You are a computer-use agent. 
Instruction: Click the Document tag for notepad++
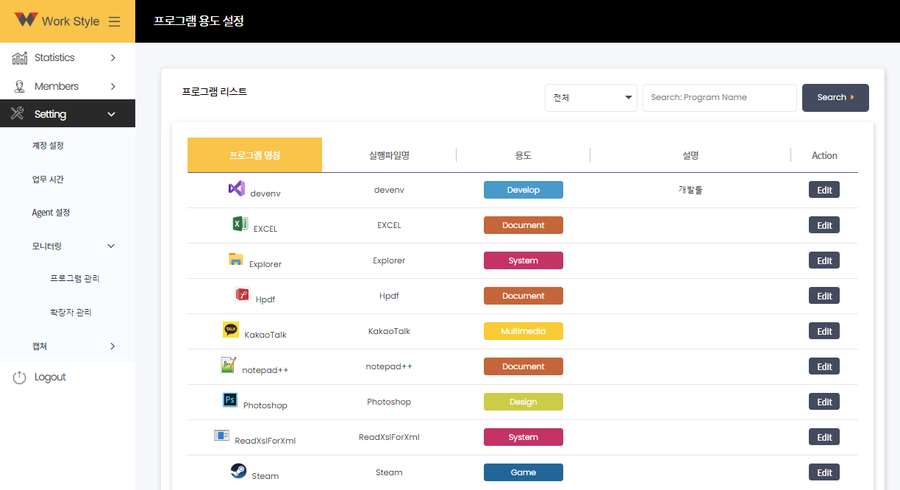[523, 366]
